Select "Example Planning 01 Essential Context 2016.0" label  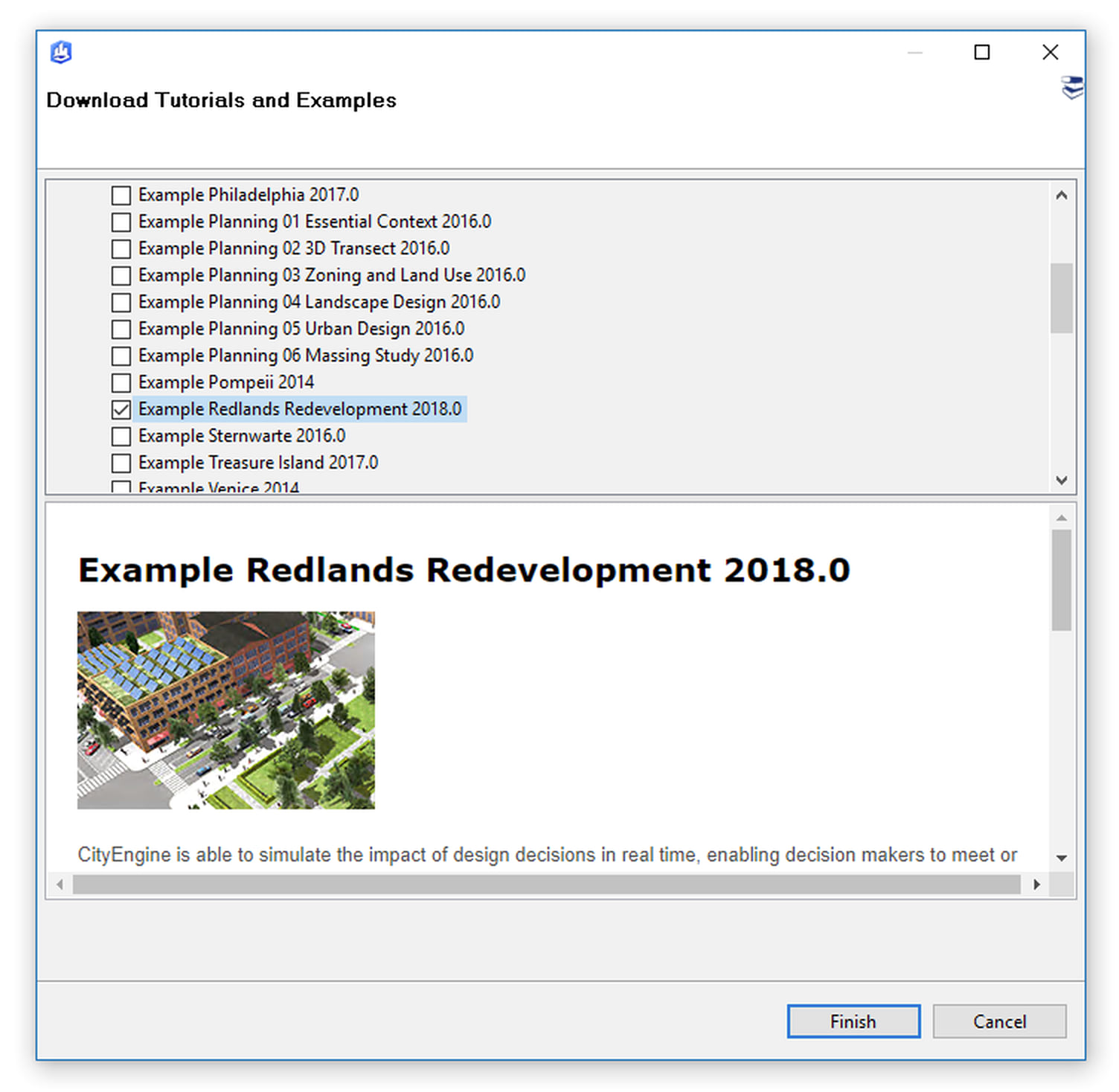click(315, 222)
